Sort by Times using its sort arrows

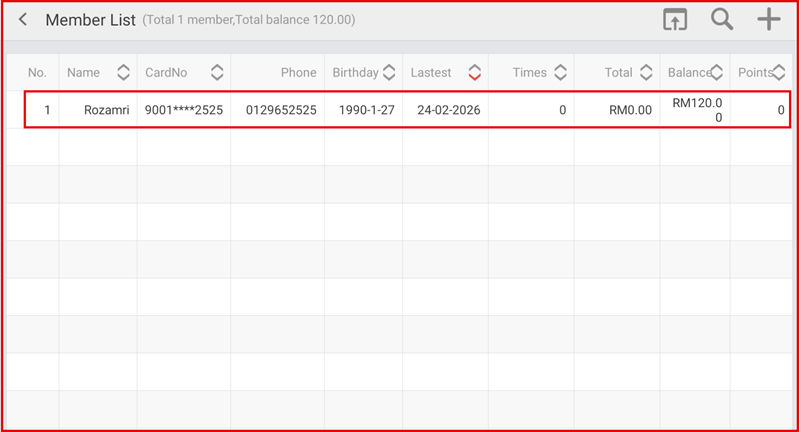pyautogui.click(x=560, y=72)
